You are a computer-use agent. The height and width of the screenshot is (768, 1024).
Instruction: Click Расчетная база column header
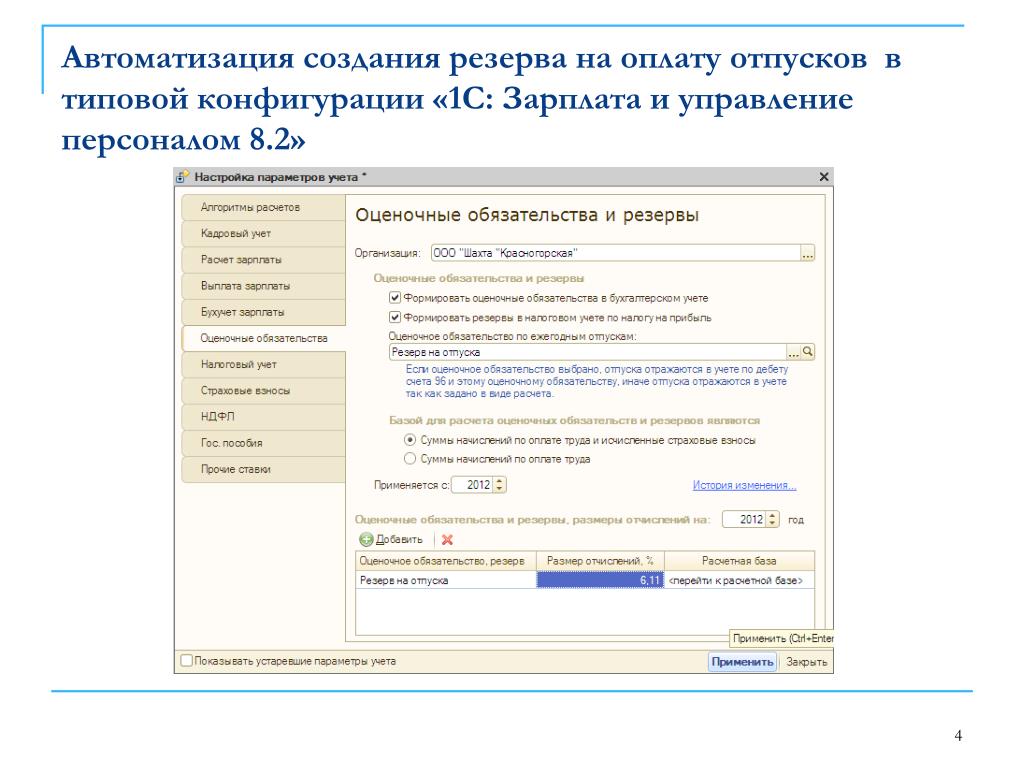point(739,561)
